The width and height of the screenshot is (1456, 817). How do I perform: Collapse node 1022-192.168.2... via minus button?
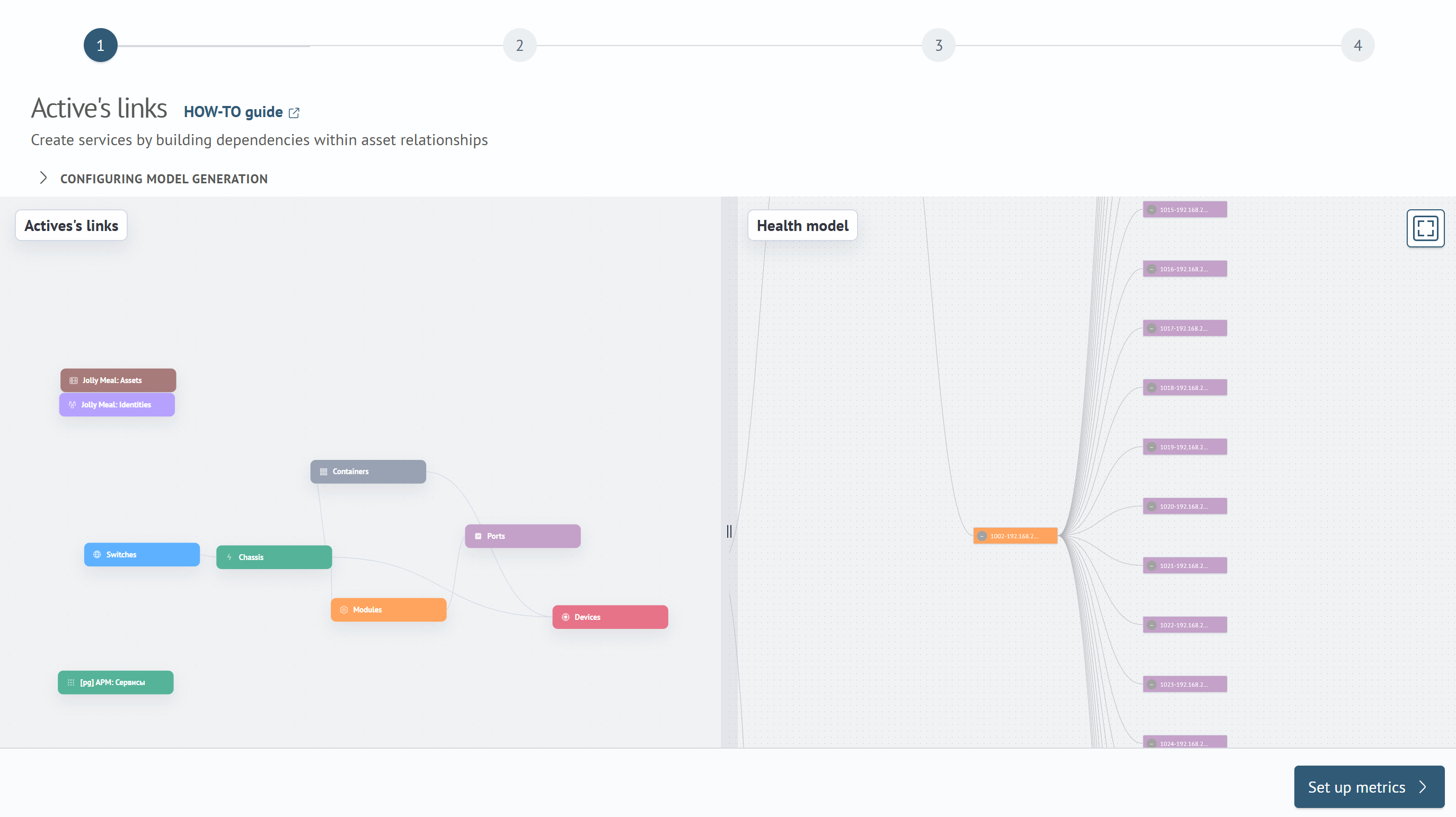tap(1151, 625)
